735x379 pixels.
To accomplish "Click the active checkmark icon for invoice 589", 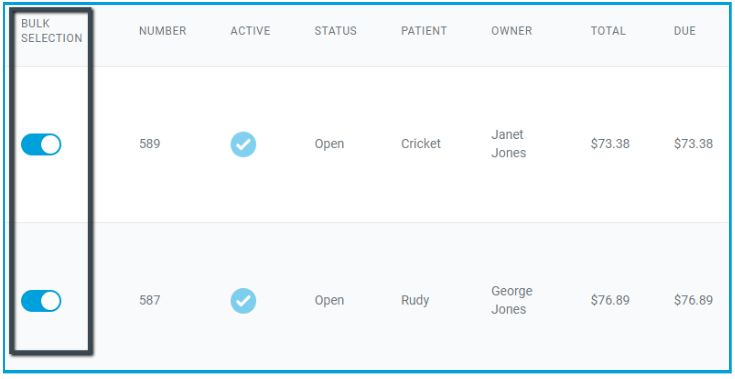I will click(x=243, y=144).
